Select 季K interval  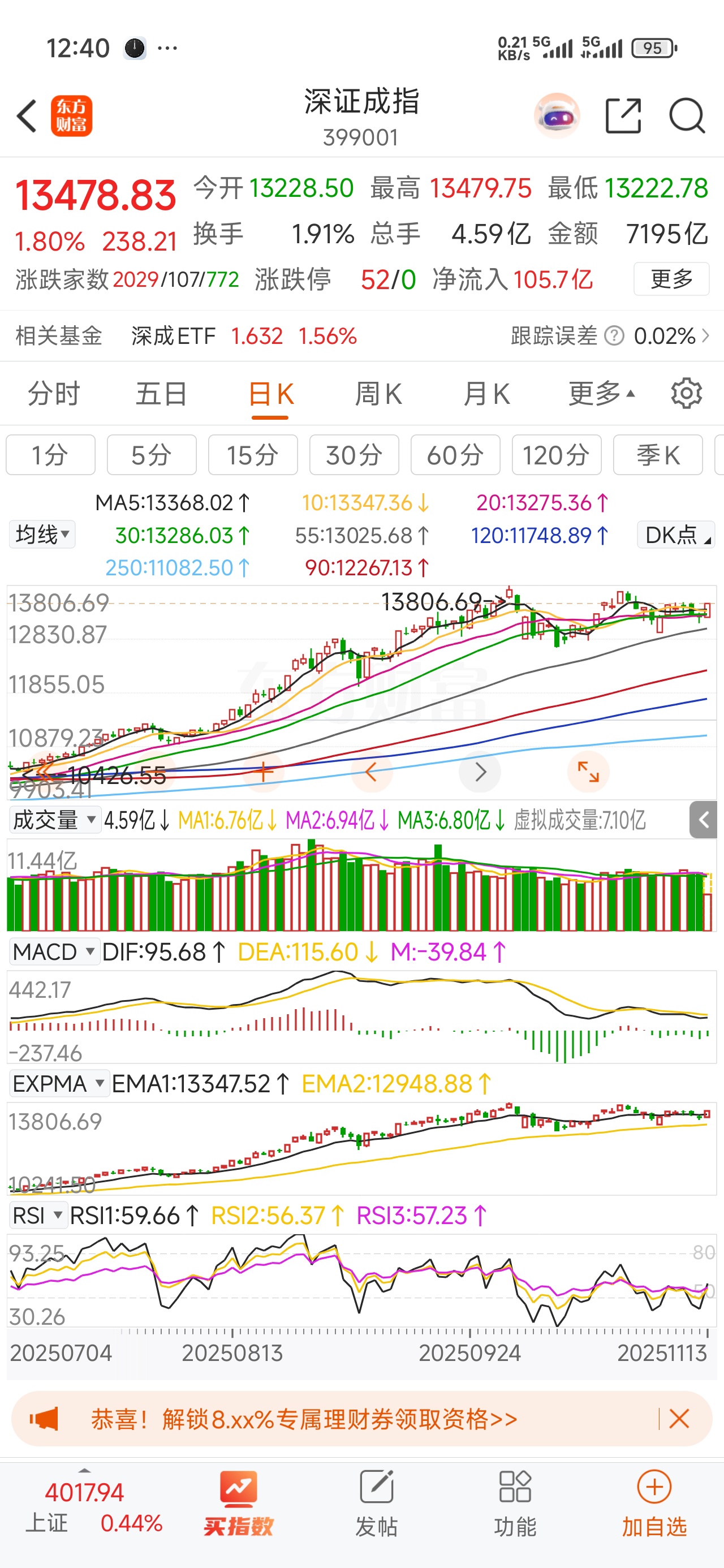tap(658, 455)
